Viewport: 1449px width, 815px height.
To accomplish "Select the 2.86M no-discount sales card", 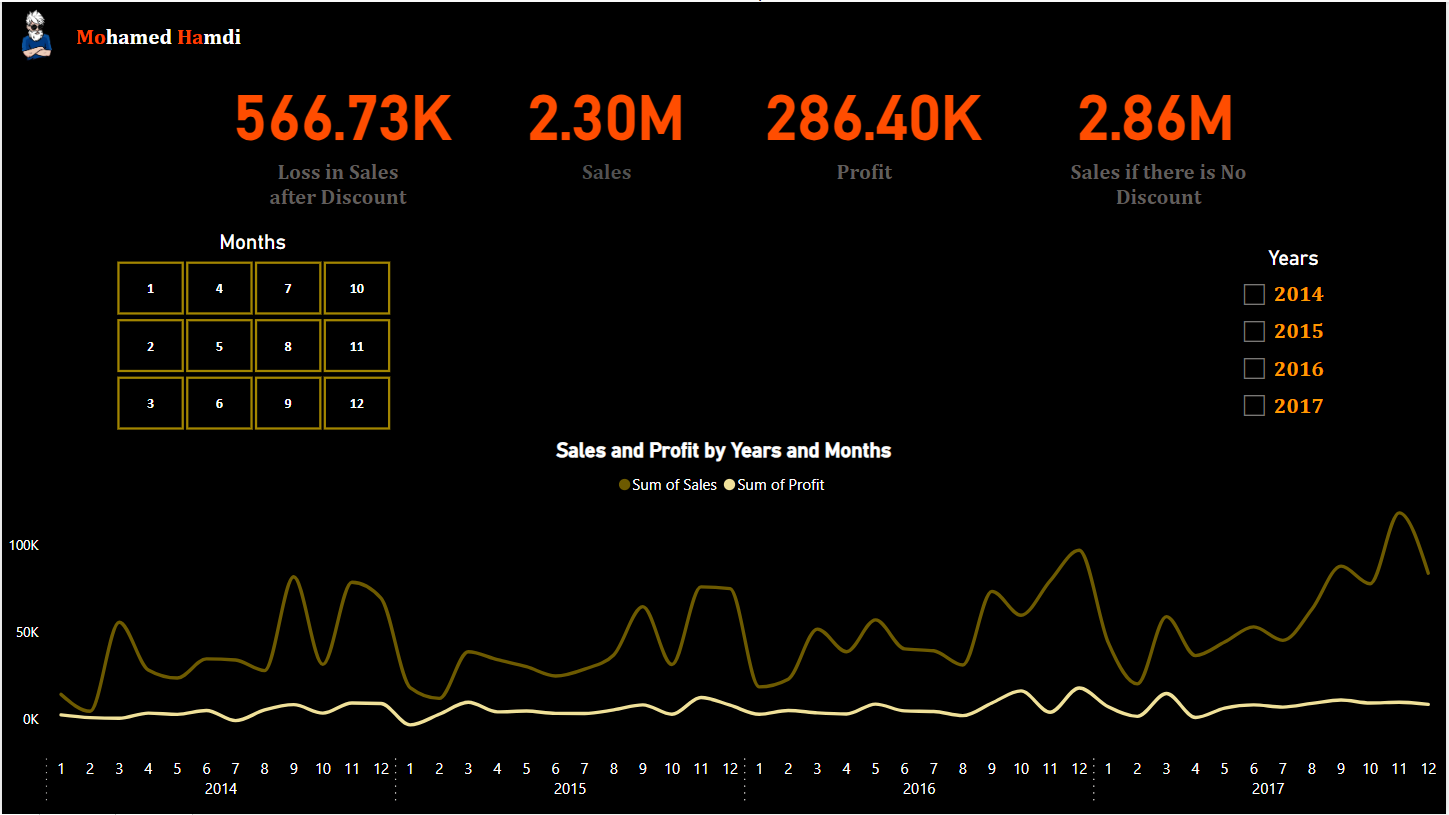I will (x=1155, y=120).
